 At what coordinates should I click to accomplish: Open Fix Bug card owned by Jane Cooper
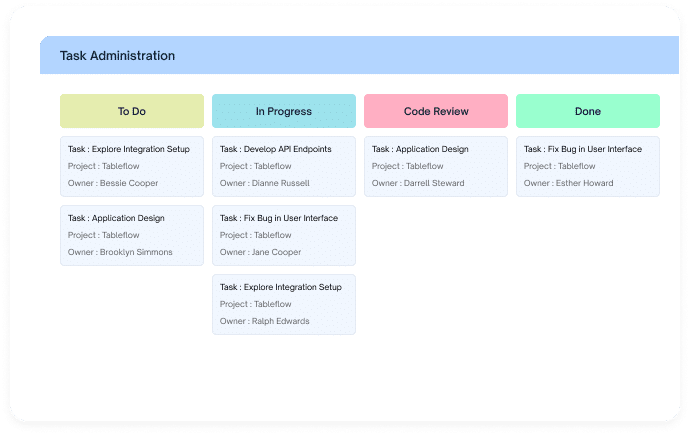click(284, 235)
